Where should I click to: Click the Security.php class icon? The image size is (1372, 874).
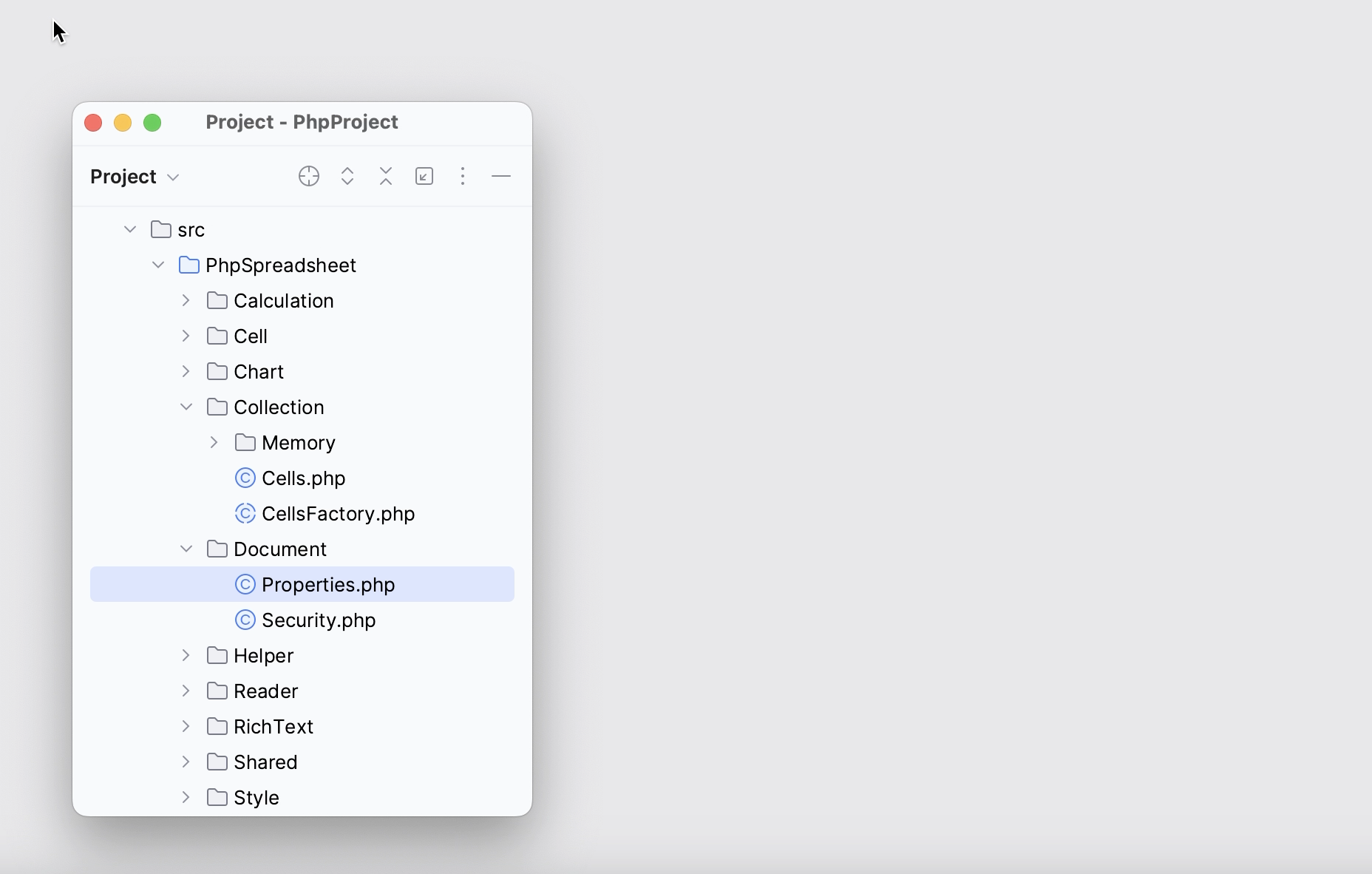tap(245, 620)
